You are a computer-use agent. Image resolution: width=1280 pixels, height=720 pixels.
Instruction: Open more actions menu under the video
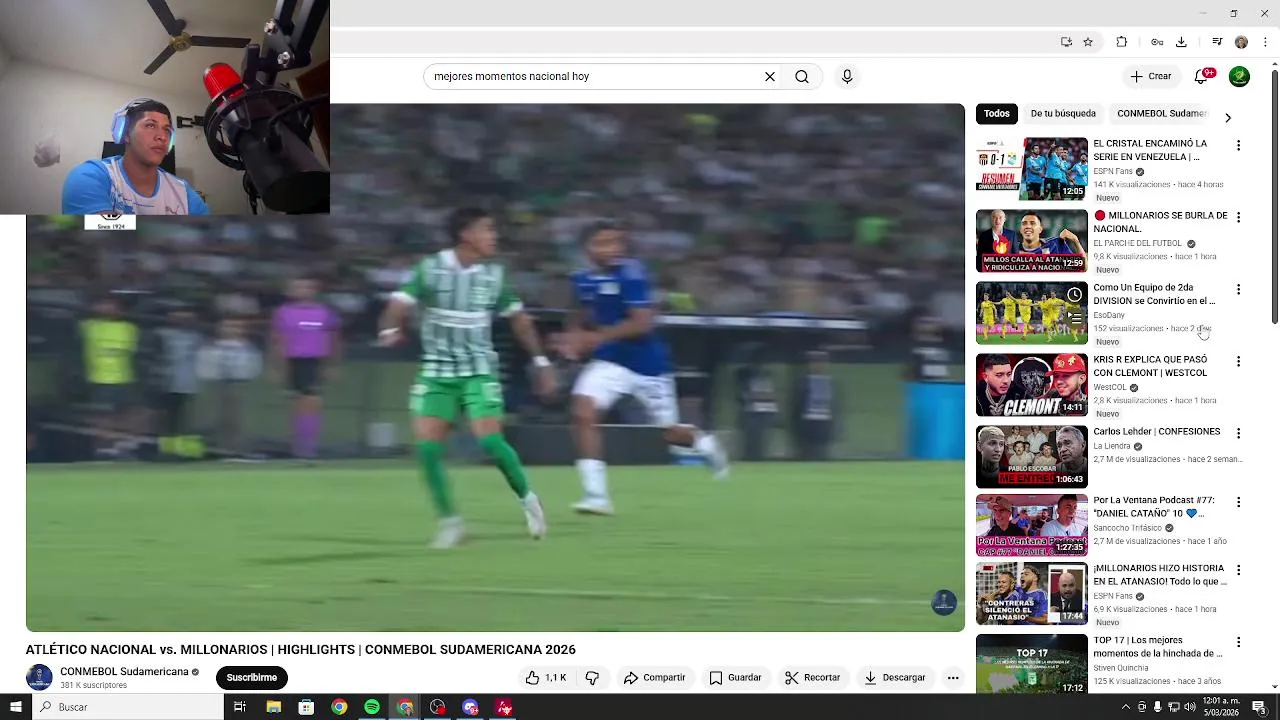tap(953, 677)
